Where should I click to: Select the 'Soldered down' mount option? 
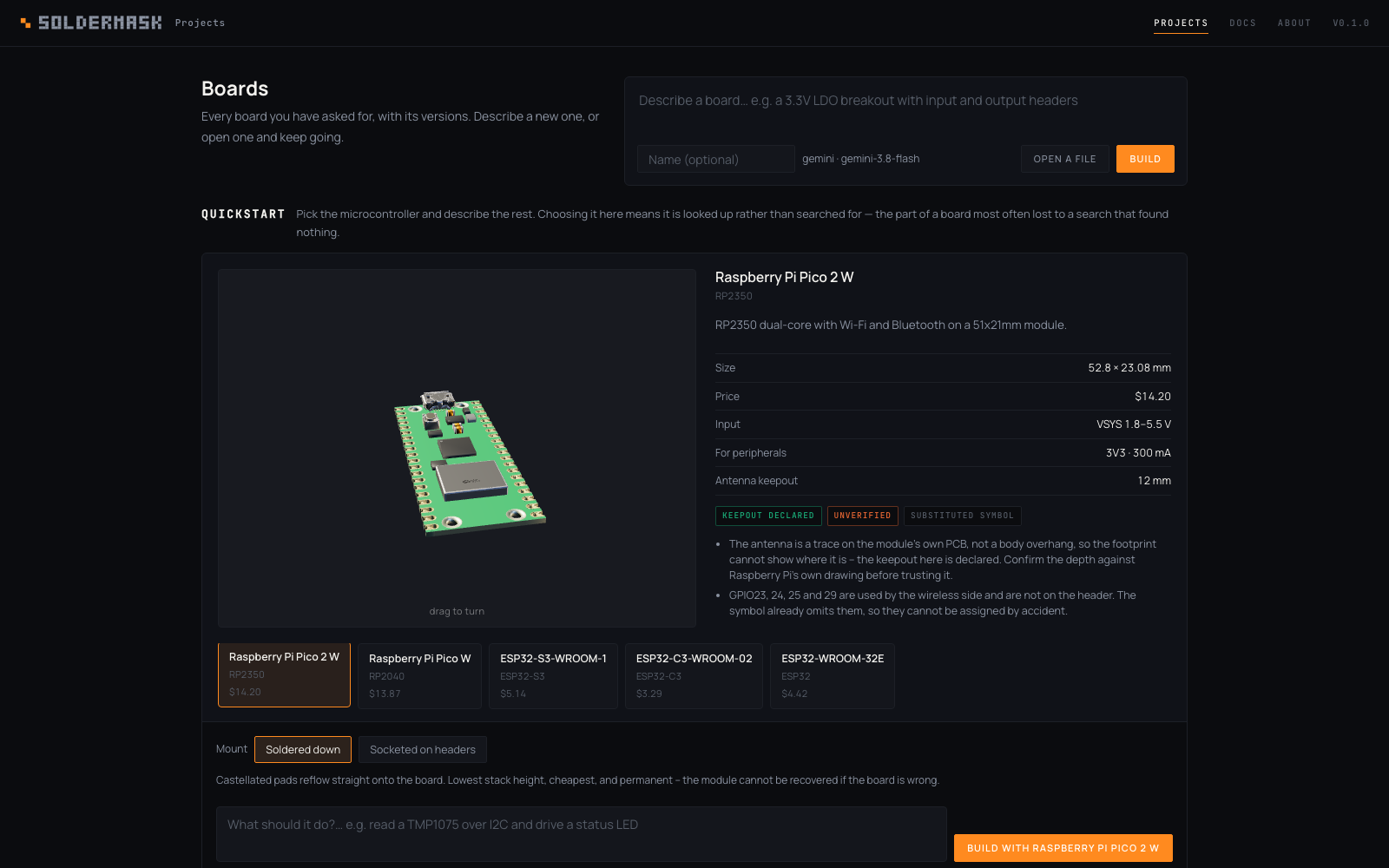(x=303, y=750)
